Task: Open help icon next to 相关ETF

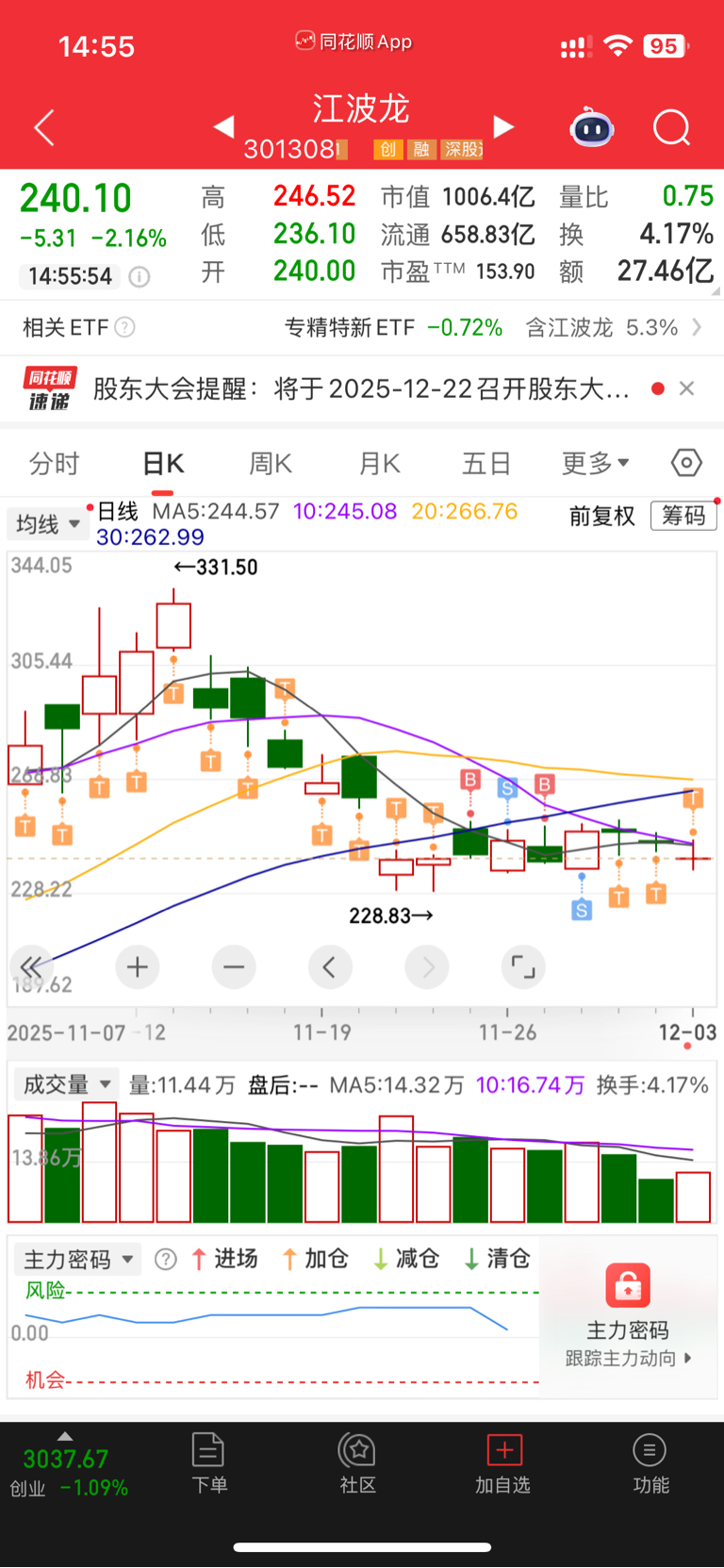Action: (124, 327)
